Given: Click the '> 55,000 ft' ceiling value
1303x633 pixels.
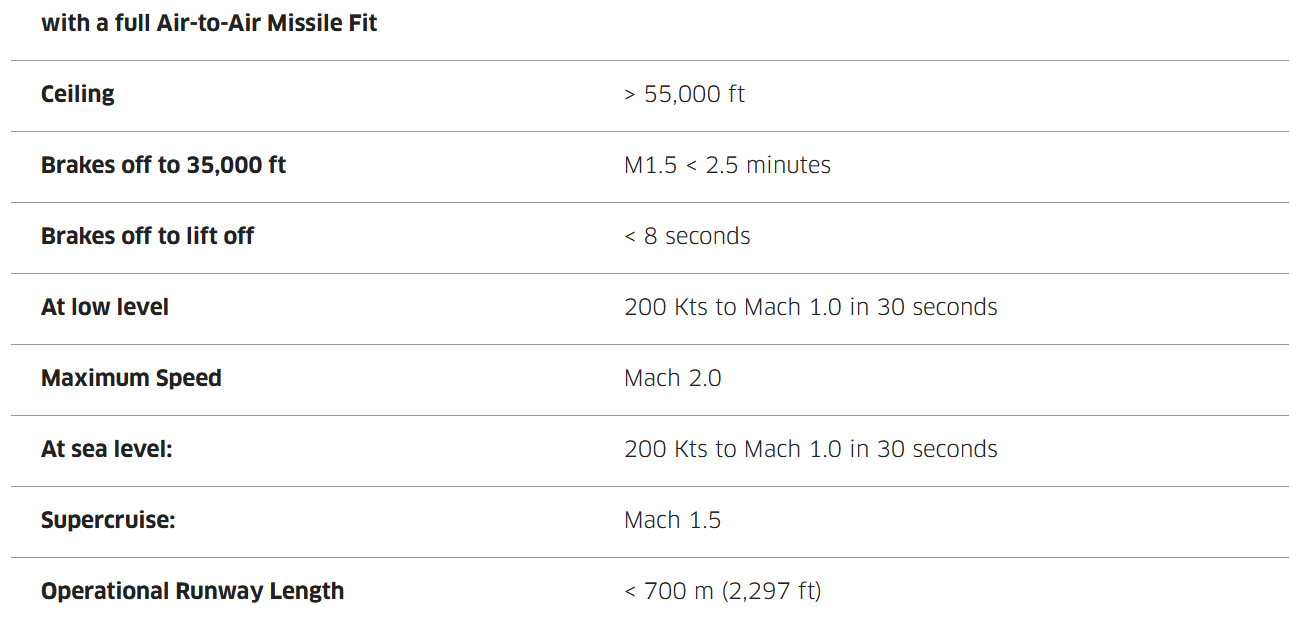Looking at the screenshot, I should [684, 94].
